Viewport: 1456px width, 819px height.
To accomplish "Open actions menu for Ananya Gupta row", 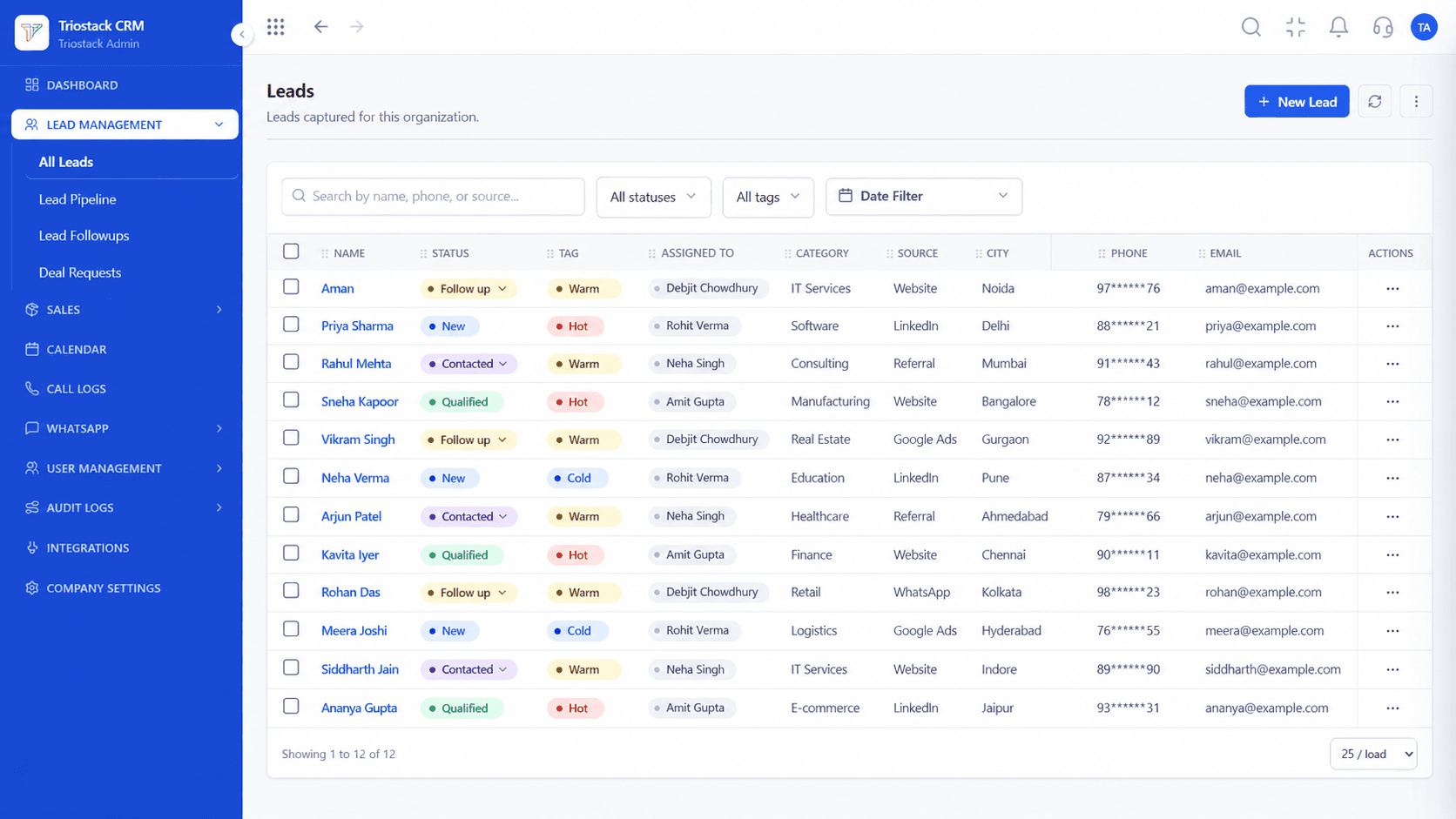I will point(1392,708).
